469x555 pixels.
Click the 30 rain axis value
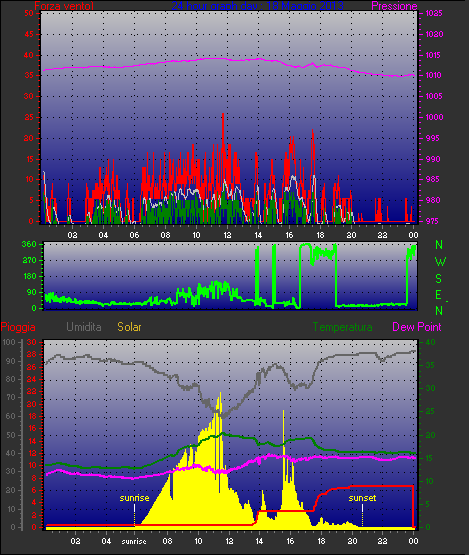(32, 342)
